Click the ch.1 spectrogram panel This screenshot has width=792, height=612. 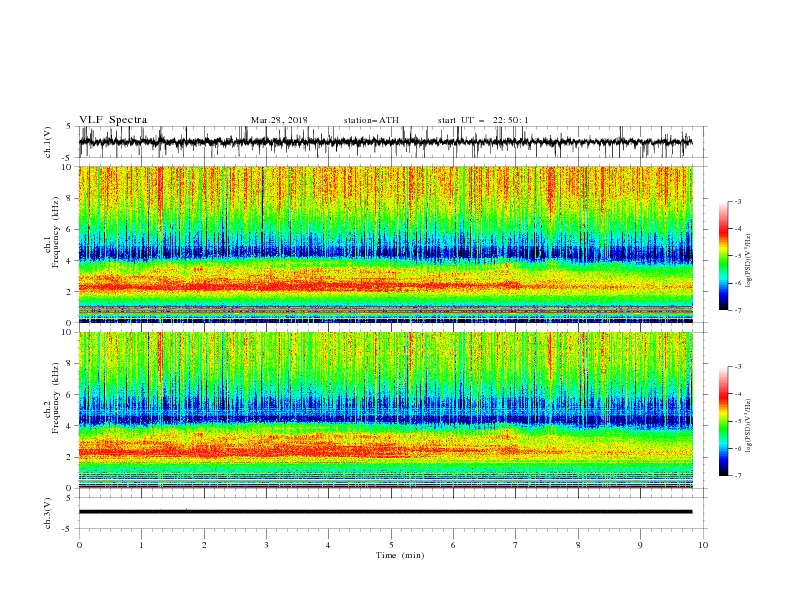pyautogui.click(x=386, y=244)
